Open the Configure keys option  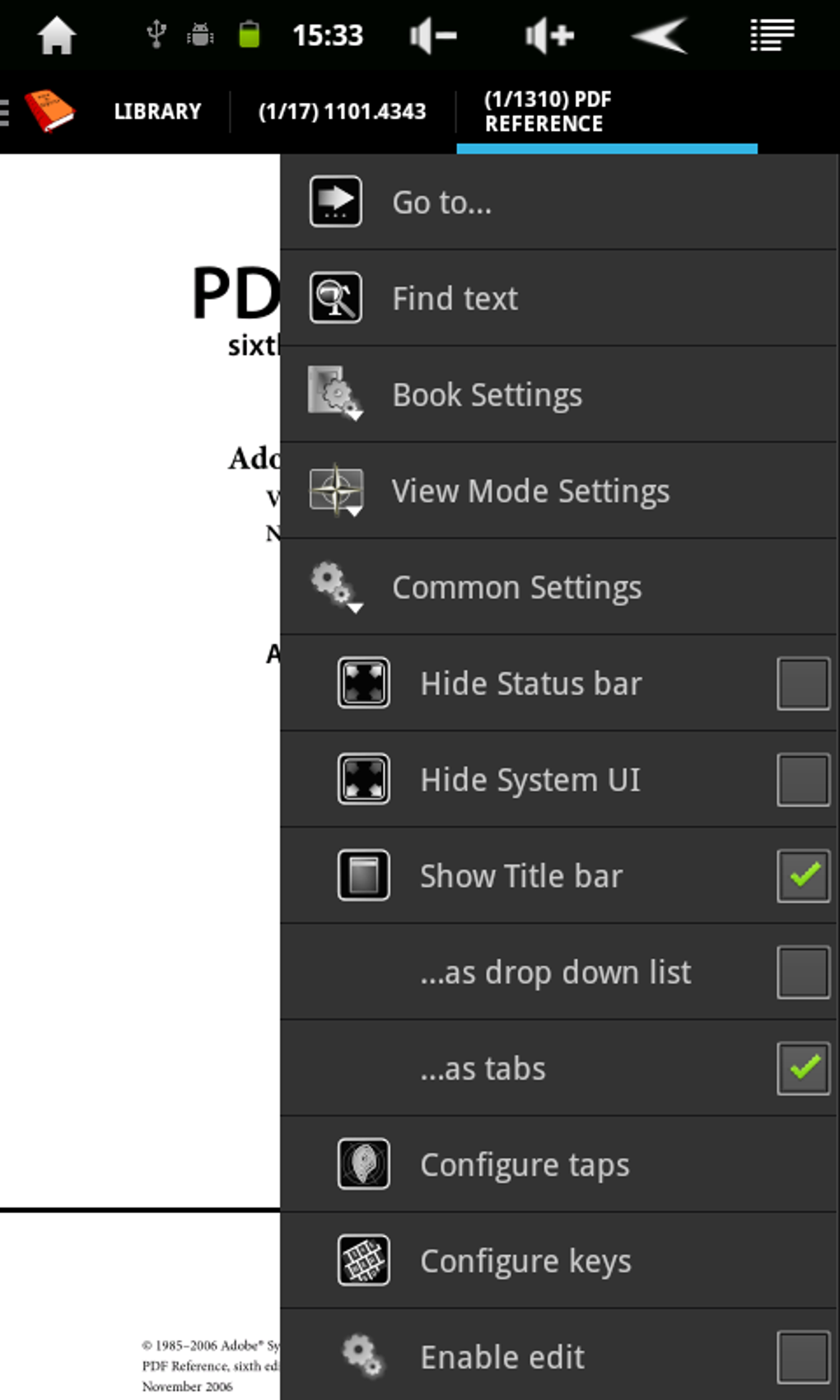click(x=525, y=1261)
